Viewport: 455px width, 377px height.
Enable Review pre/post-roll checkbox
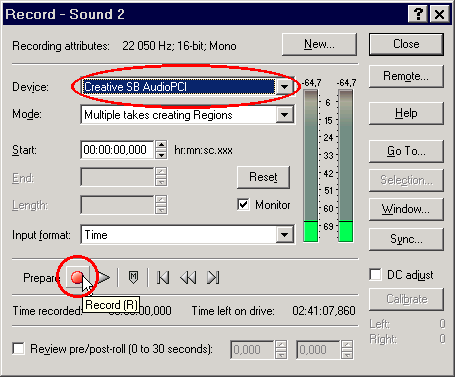(x=18, y=349)
